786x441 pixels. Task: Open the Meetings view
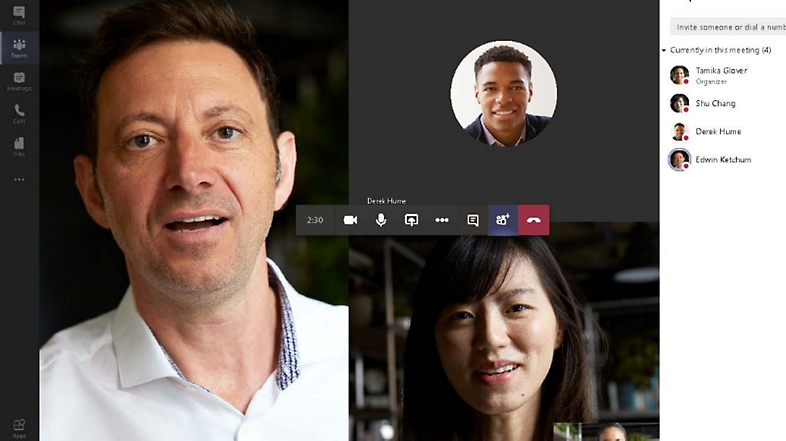click(19, 80)
